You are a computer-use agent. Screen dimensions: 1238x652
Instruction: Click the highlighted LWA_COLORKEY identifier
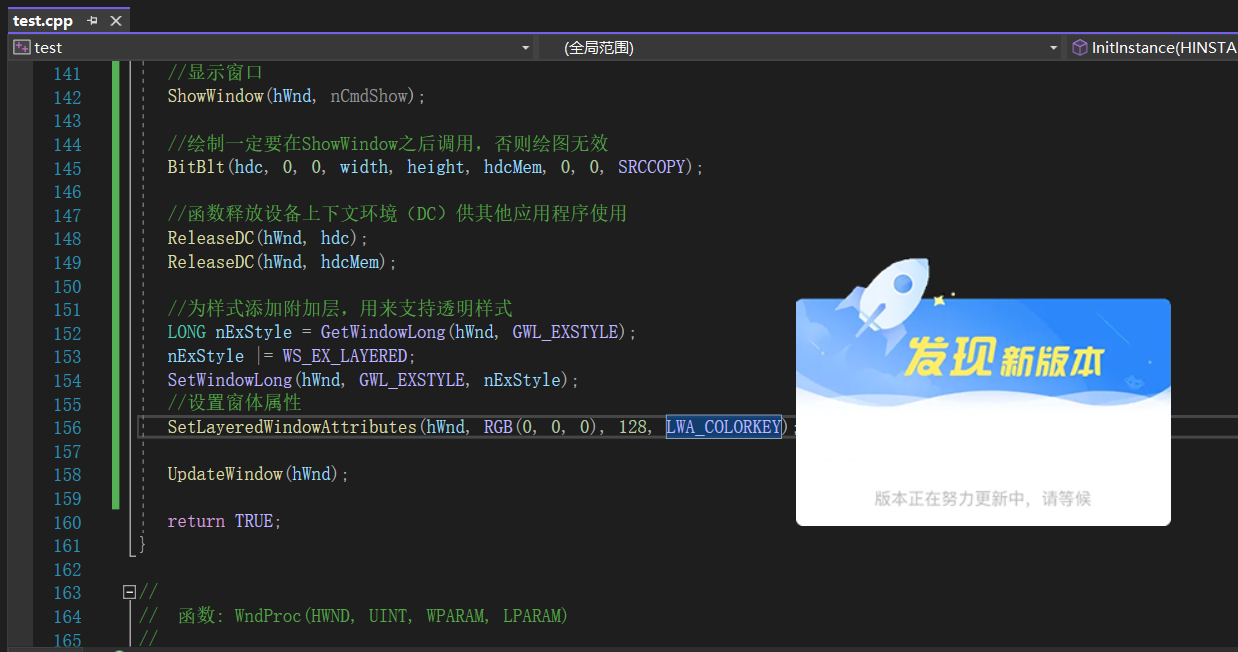(x=723, y=426)
